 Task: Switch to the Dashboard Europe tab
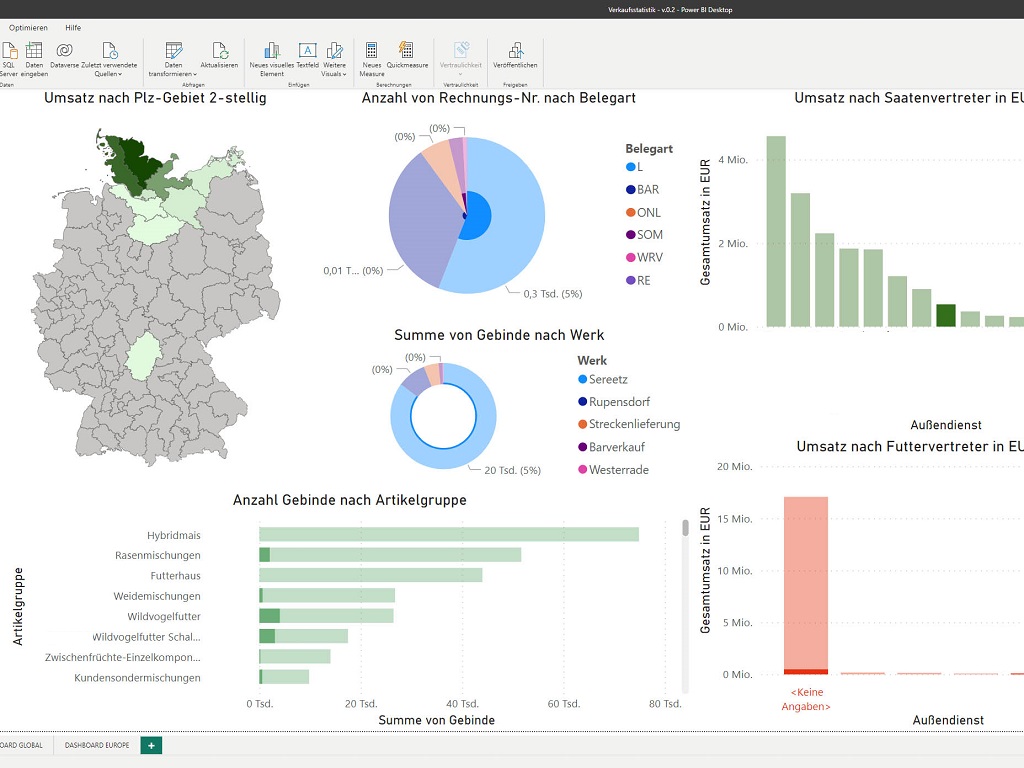(95, 745)
